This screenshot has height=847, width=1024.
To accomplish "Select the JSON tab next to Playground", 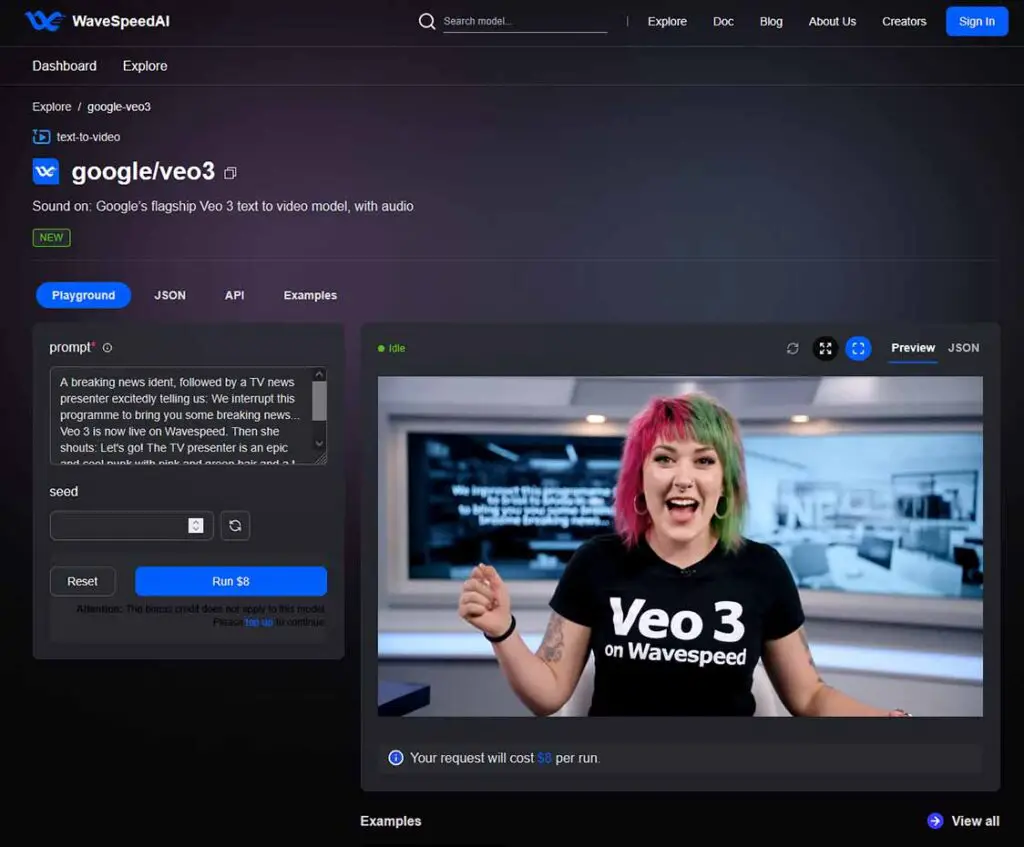I will coord(170,295).
